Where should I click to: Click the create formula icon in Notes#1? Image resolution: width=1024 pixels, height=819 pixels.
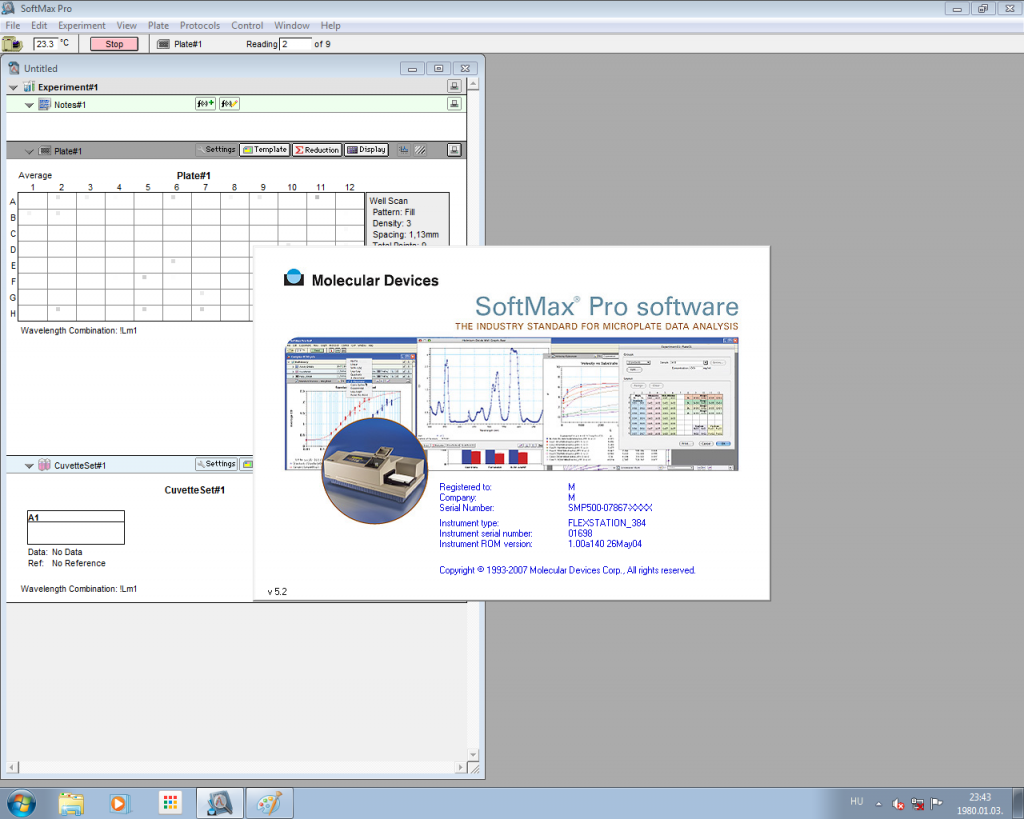pos(205,104)
